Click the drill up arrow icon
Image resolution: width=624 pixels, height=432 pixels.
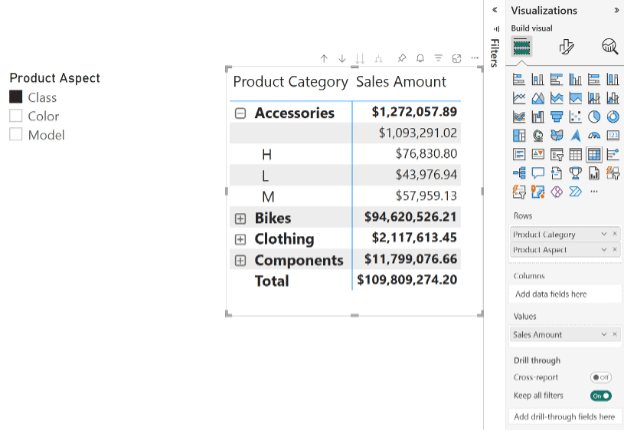(324, 59)
